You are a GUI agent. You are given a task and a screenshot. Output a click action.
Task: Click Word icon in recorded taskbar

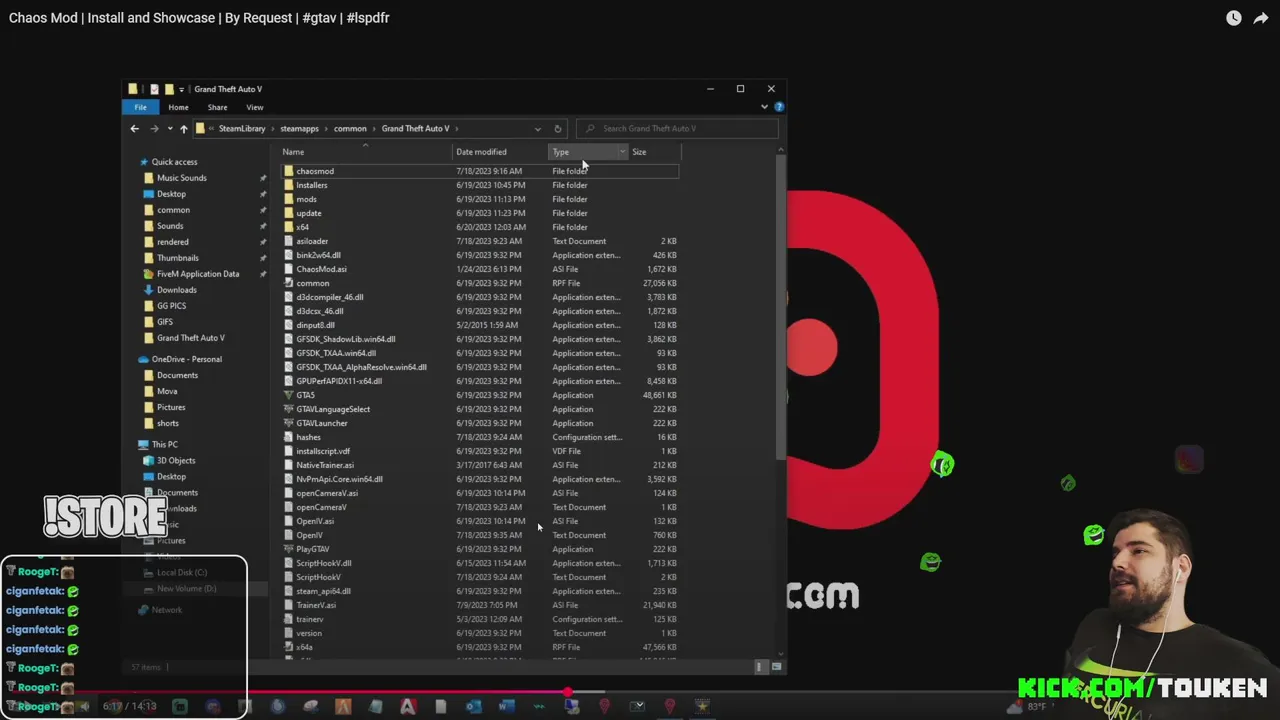[x=506, y=707]
